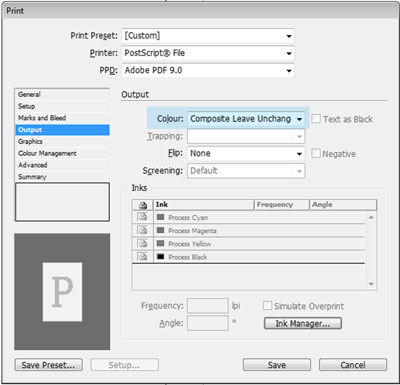Click the Save Preset button

point(49,365)
